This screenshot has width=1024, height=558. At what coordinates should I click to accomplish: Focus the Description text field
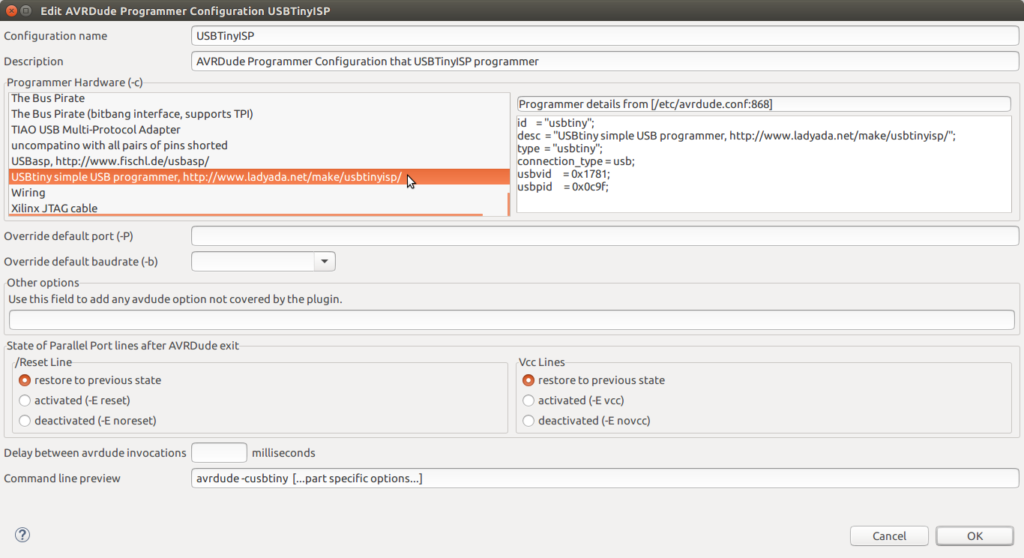pyautogui.click(x=605, y=61)
